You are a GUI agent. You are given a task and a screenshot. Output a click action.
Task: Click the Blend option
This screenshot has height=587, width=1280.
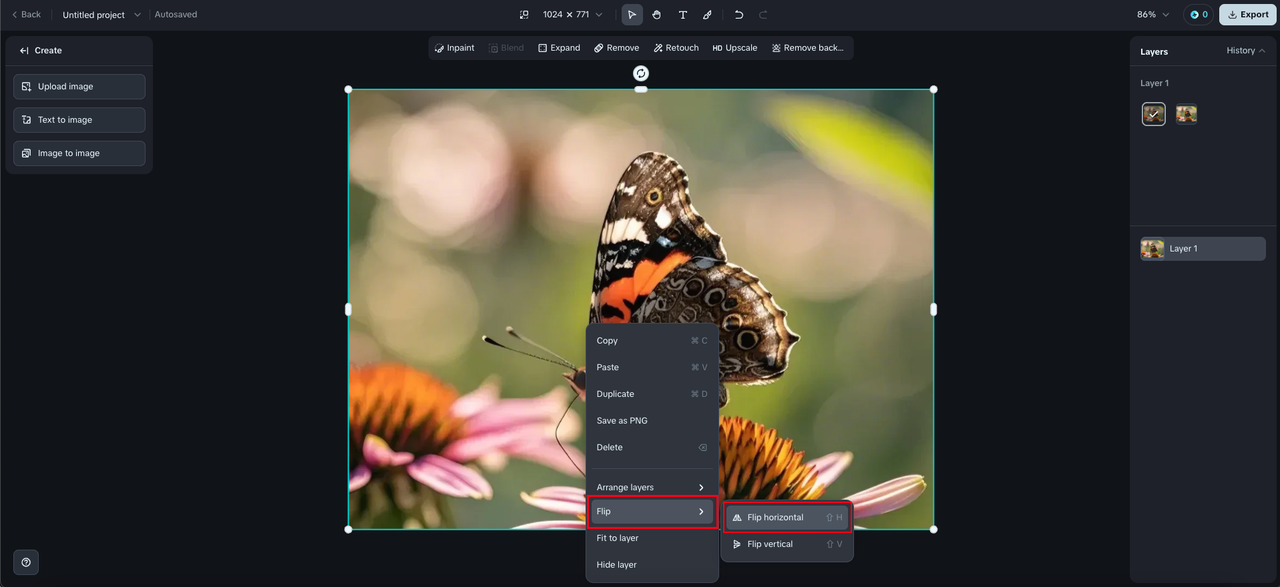pos(507,48)
